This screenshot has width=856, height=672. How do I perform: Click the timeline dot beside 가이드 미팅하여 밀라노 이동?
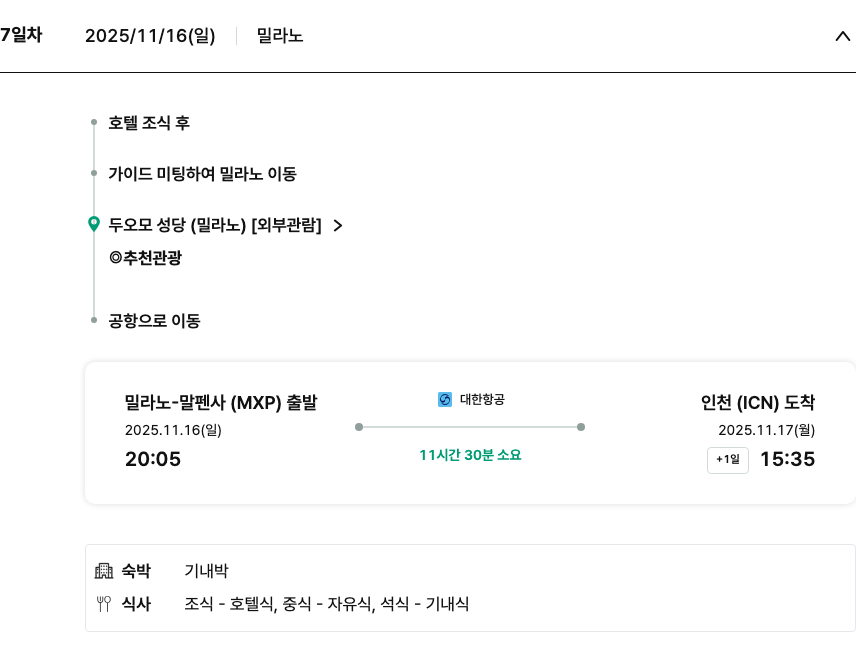tap(94, 173)
